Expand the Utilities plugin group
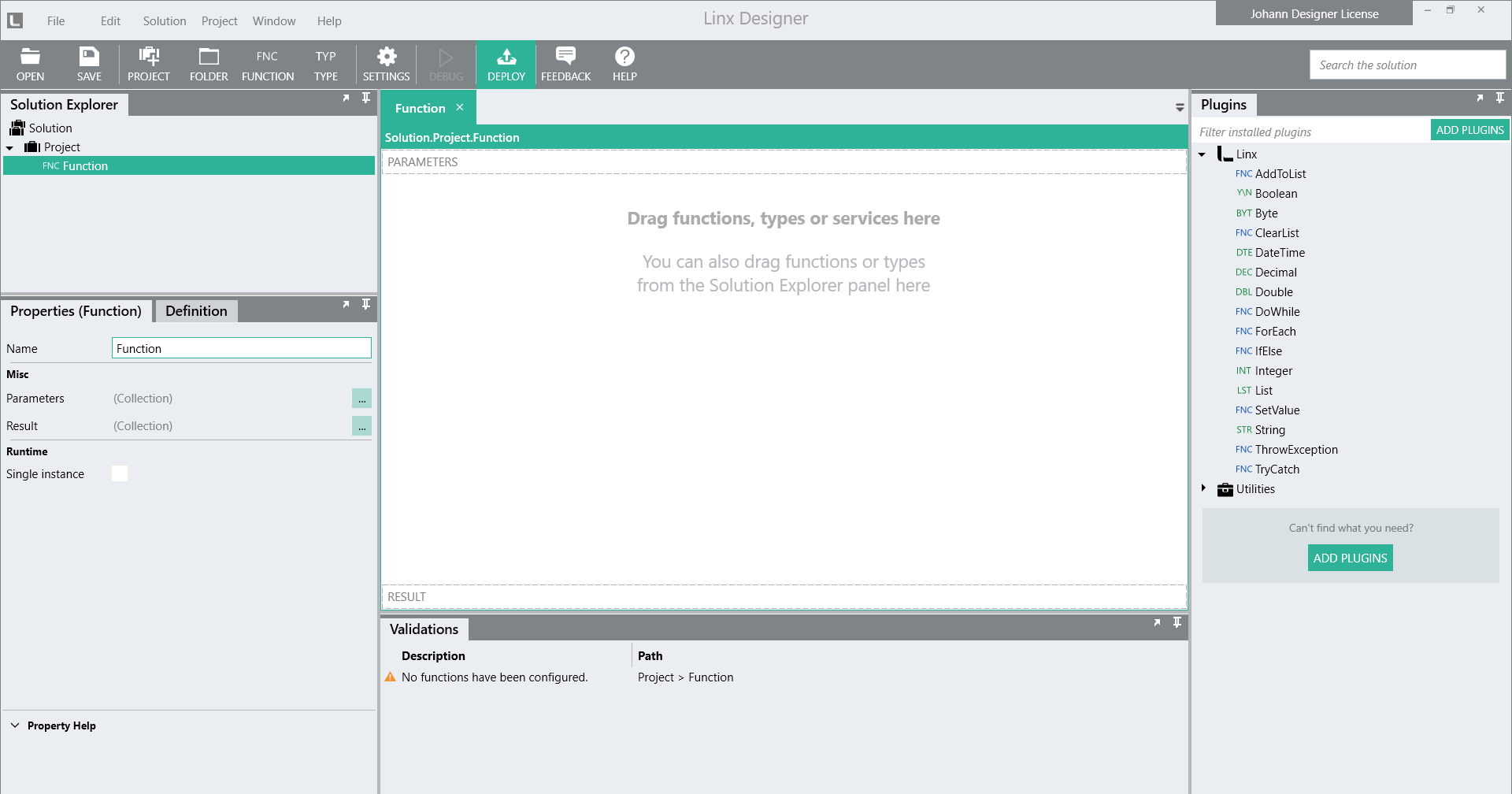 [1203, 488]
